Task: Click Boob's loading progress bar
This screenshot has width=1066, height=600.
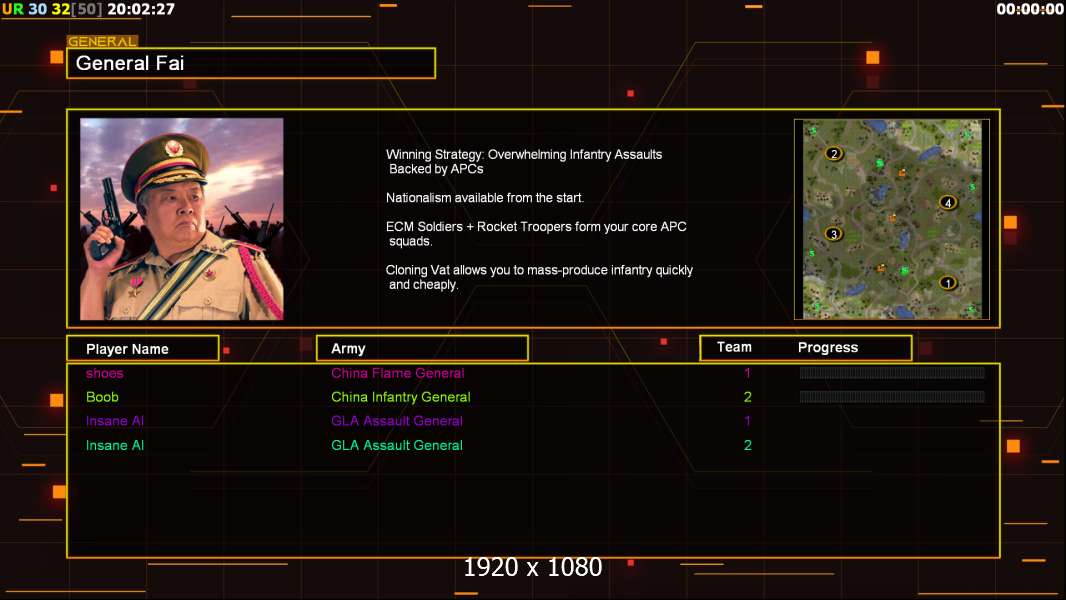Action: pyautogui.click(x=892, y=397)
